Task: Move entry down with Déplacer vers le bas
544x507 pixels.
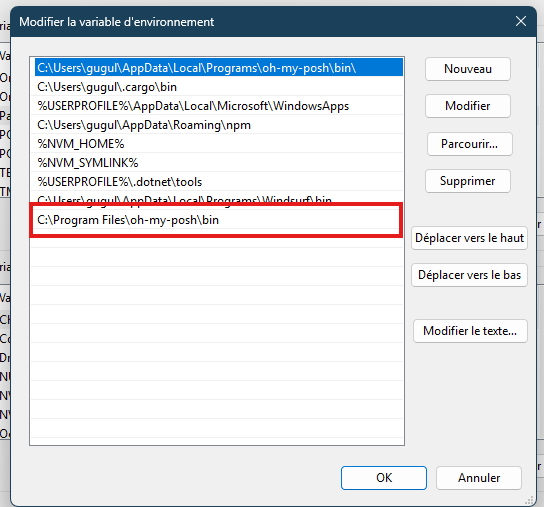Action: 469,275
